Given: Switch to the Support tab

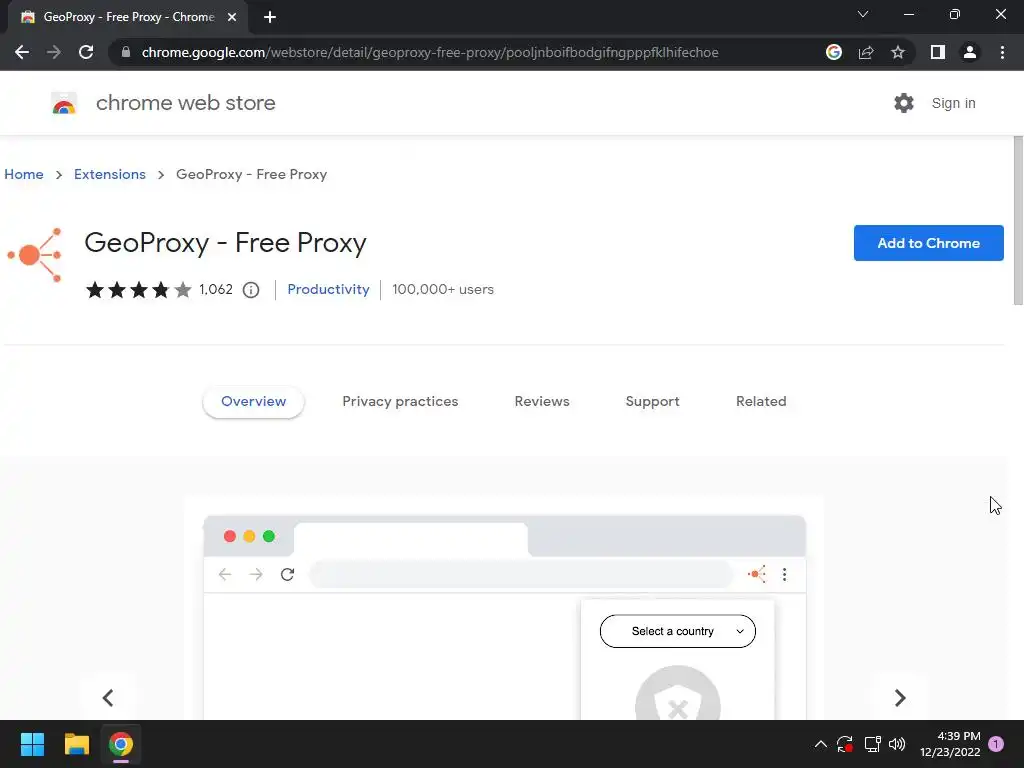Looking at the screenshot, I should 652,402.
